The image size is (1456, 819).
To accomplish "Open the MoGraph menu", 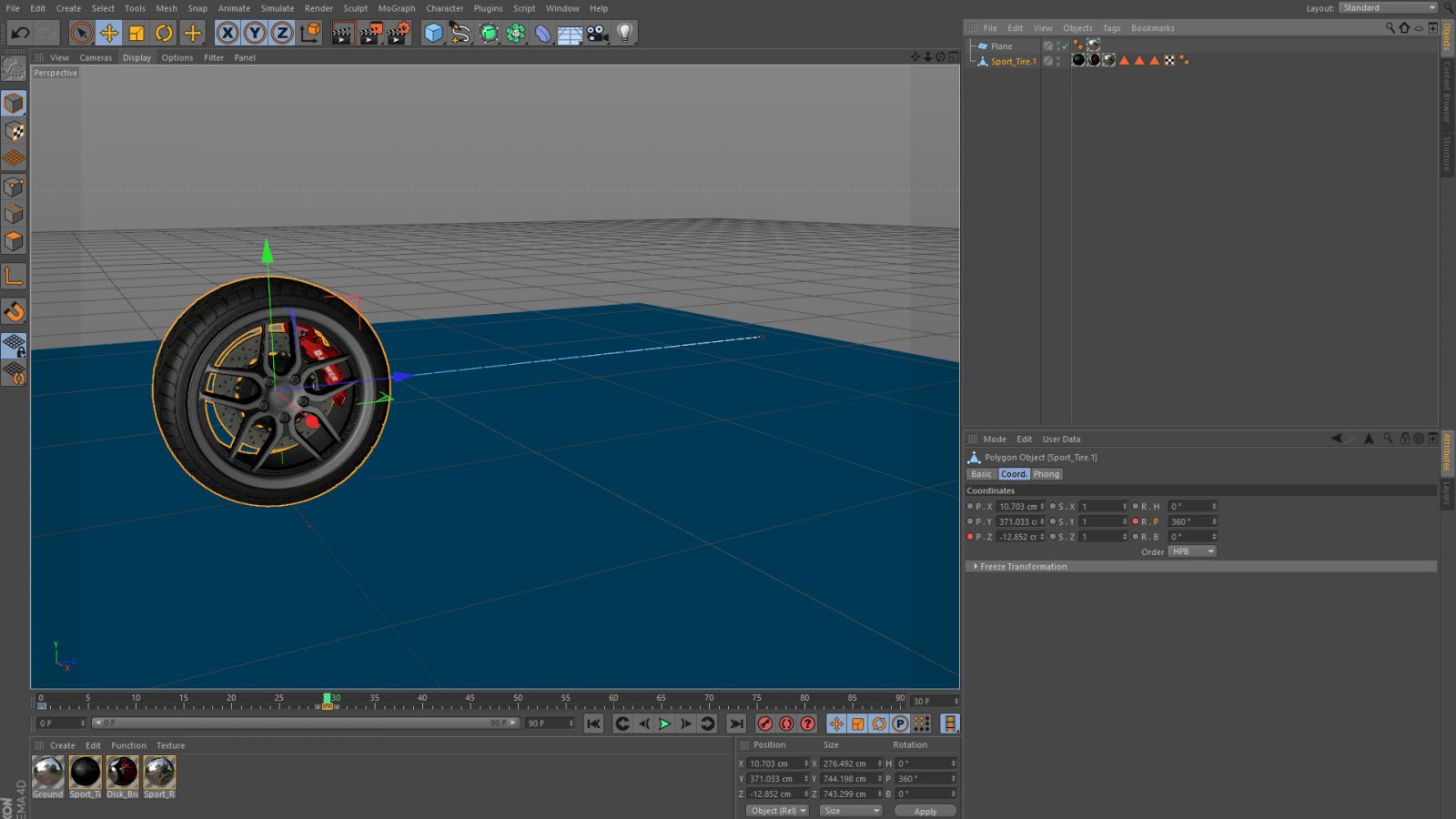I will pos(397,8).
